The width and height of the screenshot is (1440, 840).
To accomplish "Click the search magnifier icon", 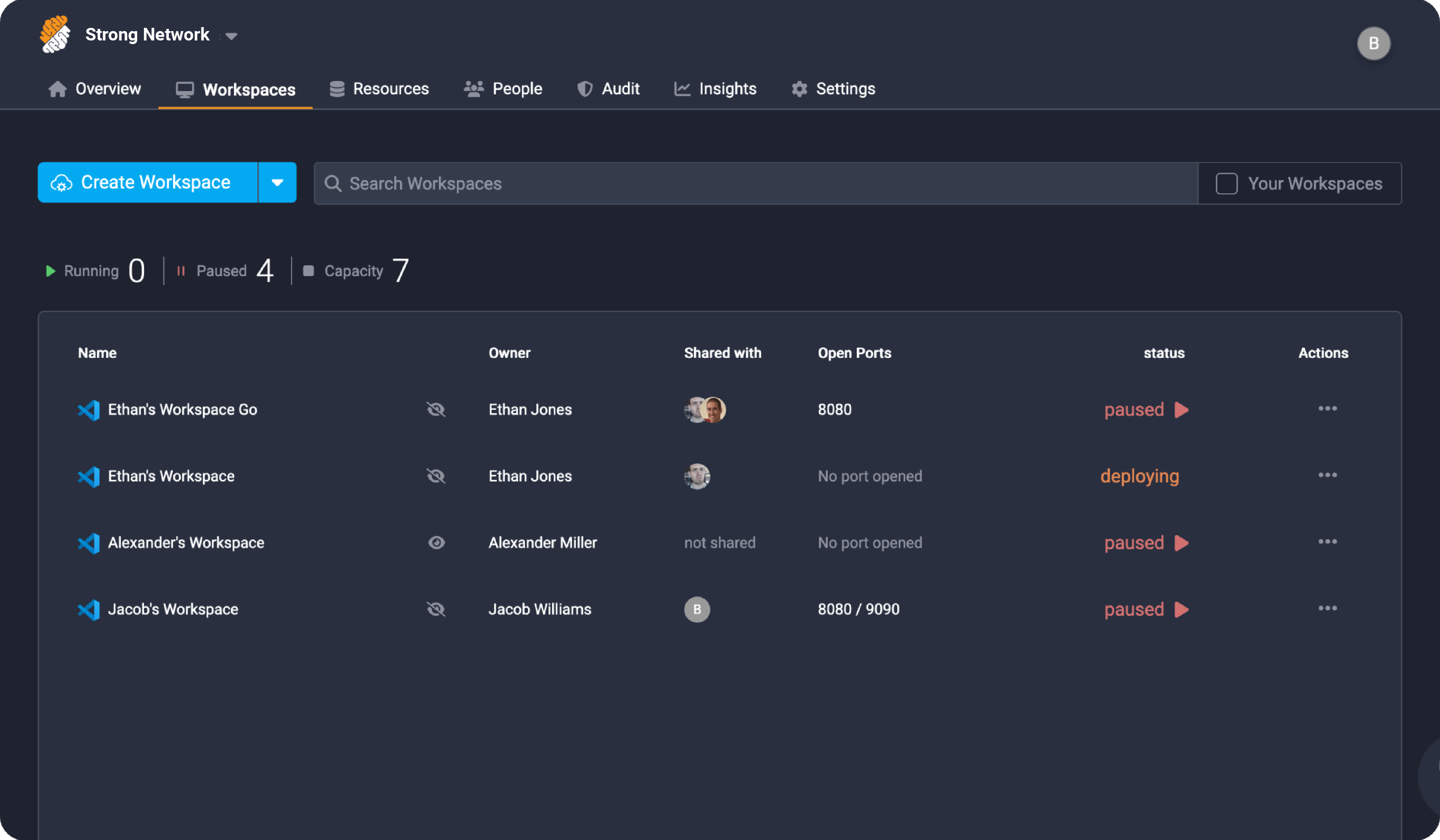I will click(x=333, y=183).
